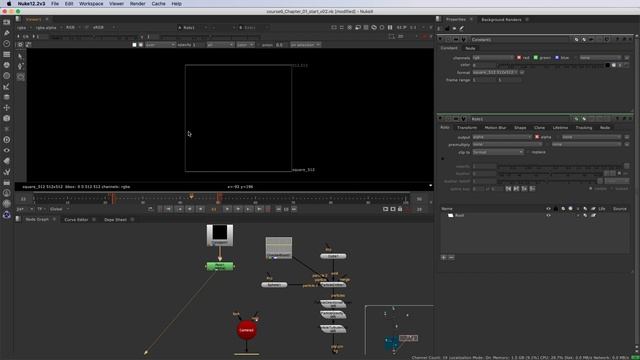
Task: Toggle the blue channel checkbox
Action: click(557, 58)
